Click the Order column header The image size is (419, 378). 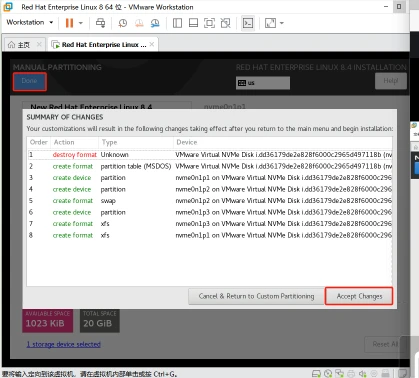tap(39, 142)
